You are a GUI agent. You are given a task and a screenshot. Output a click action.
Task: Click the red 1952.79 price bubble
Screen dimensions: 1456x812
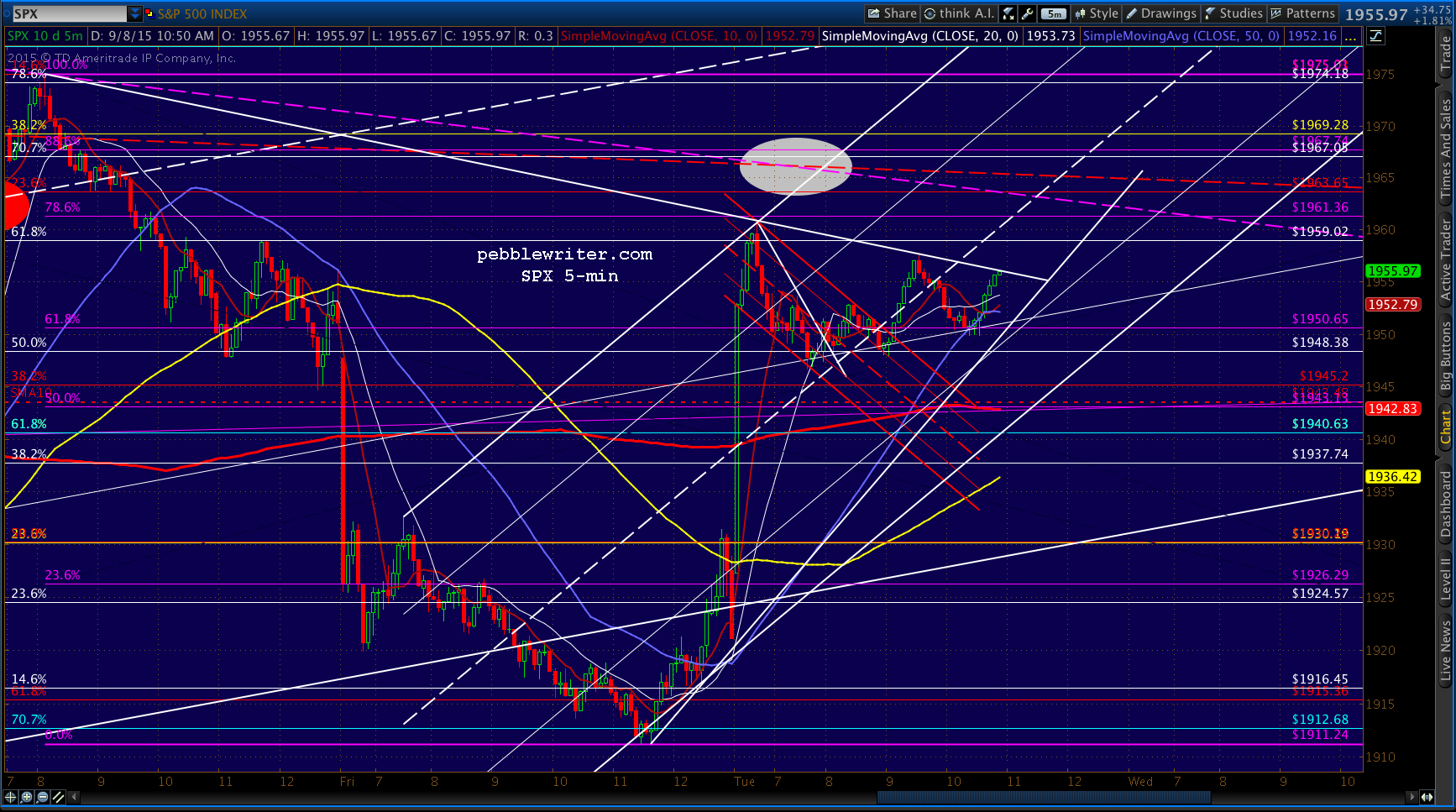click(x=1393, y=304)
